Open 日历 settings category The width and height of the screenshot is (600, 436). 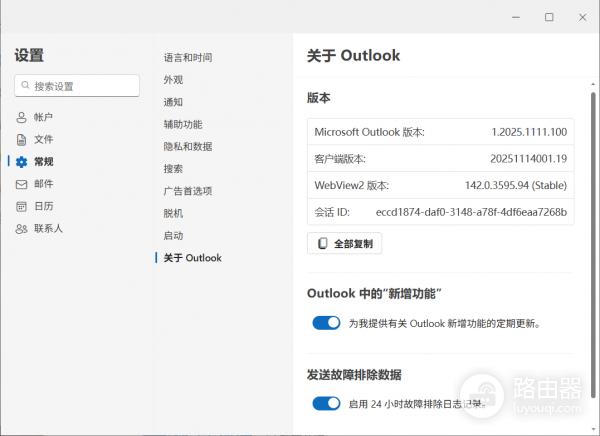[43, 206]
